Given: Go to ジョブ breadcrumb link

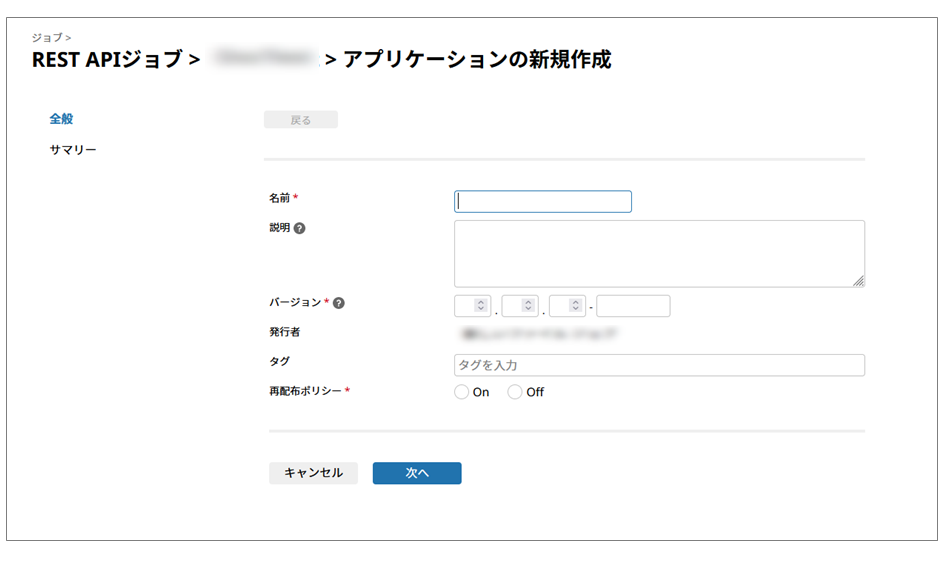Looking at the screenshot, I should click(x=46, y=37).
